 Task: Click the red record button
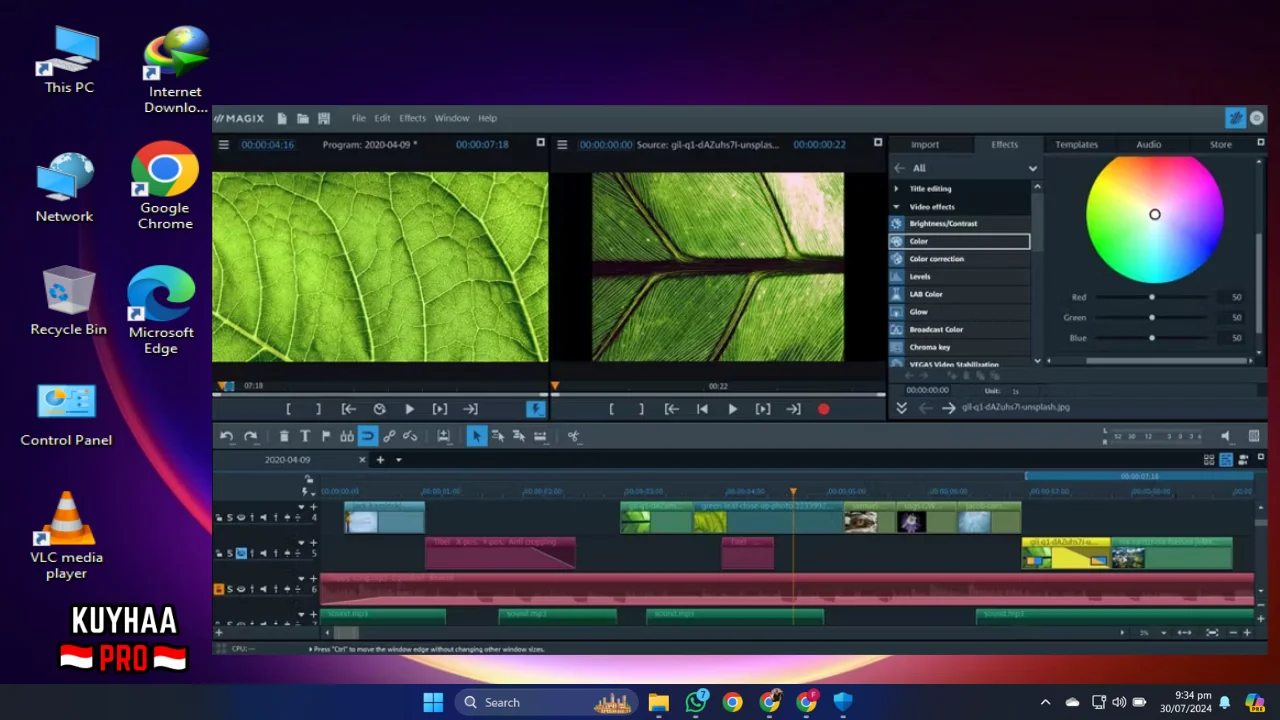[x=824, y=409]
